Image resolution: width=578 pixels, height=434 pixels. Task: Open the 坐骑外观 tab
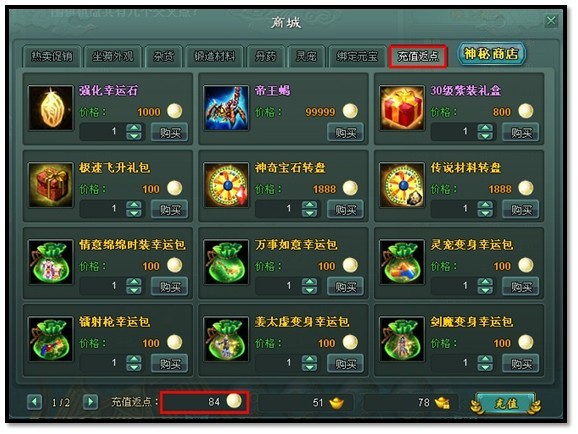pyautogui.click(x=113, y=56)
